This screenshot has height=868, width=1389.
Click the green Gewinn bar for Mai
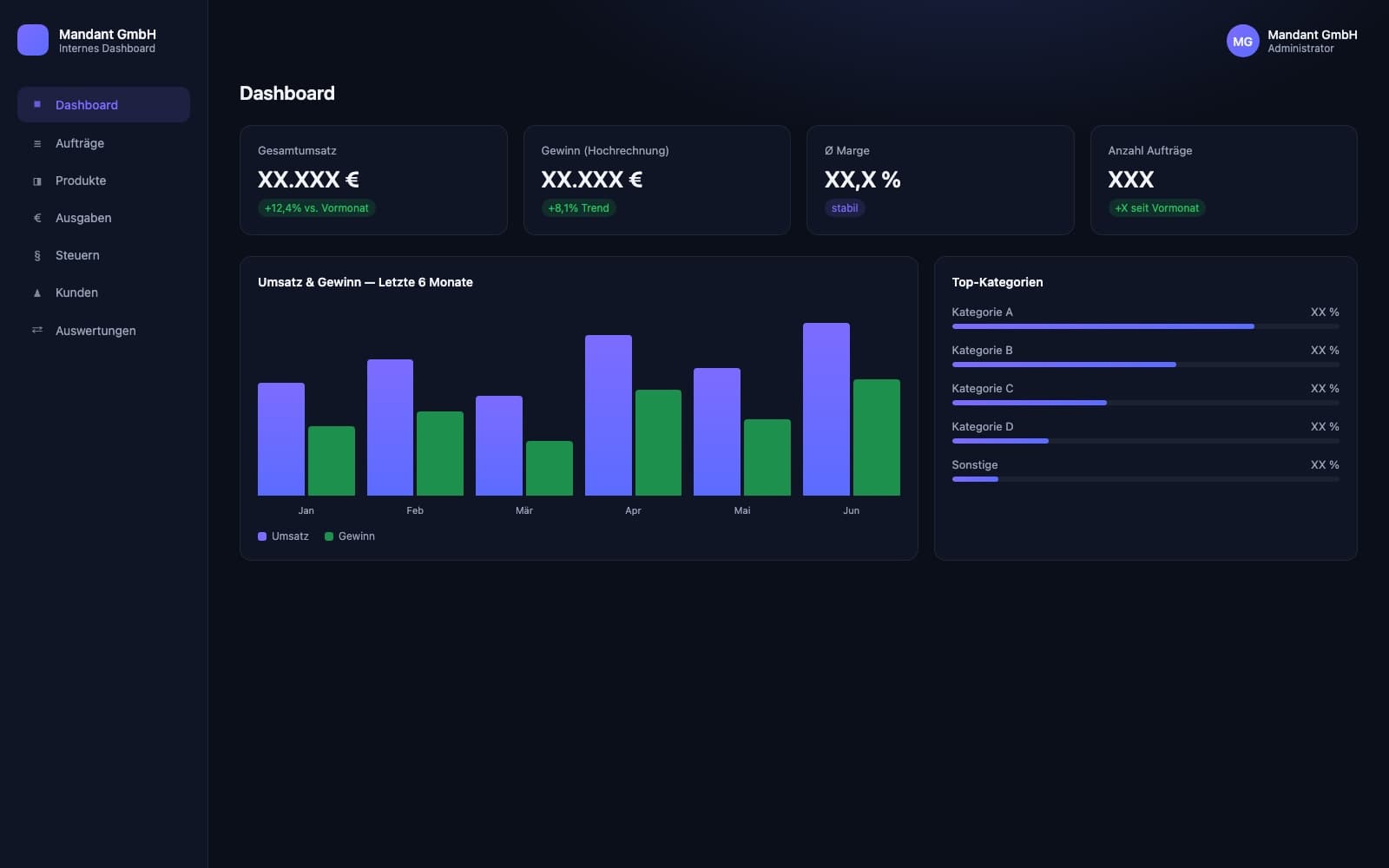(x=767, y=457)
